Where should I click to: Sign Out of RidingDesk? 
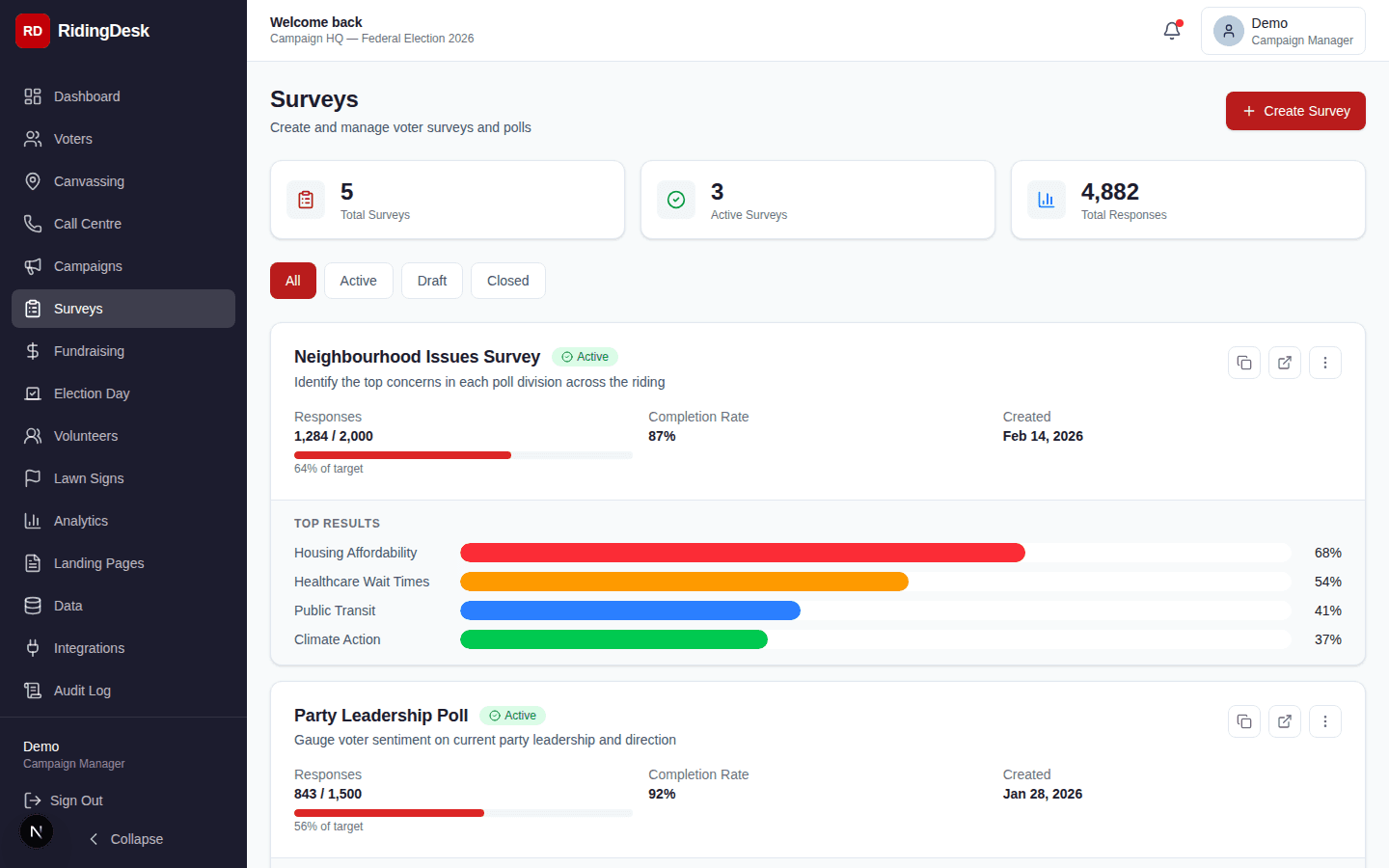pyautogui.click(x=77, y=800)
